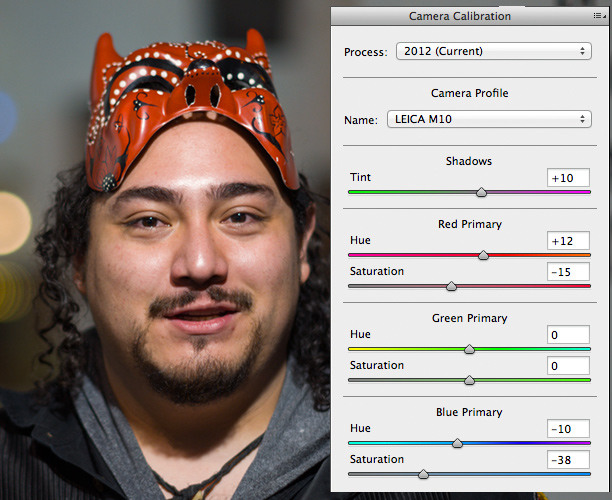Click the Camera Calibration panel title
Screen dimensions: 612x500
coord(459,16)
